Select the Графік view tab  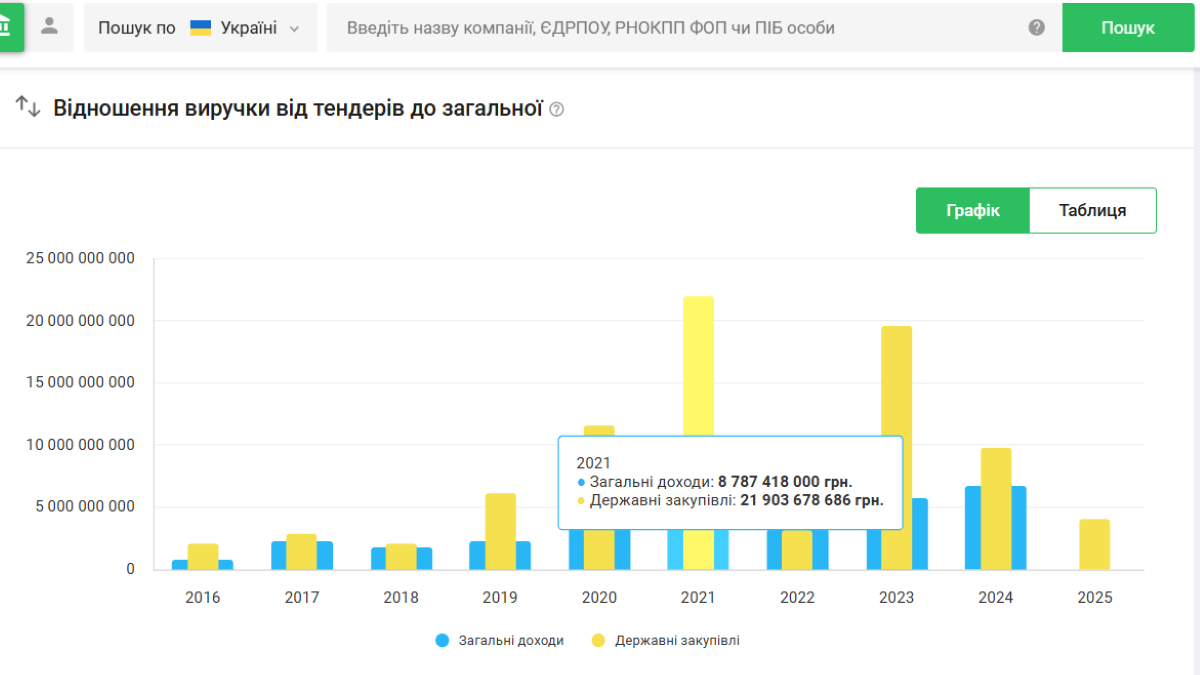tap(972, 210)
